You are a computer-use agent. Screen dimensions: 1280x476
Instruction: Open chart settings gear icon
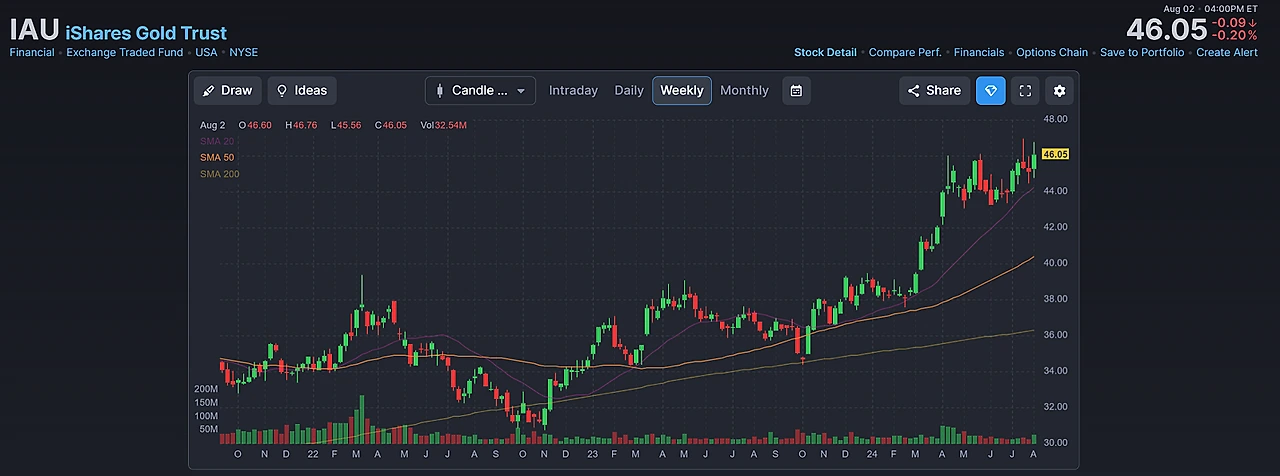(1060, 90)
